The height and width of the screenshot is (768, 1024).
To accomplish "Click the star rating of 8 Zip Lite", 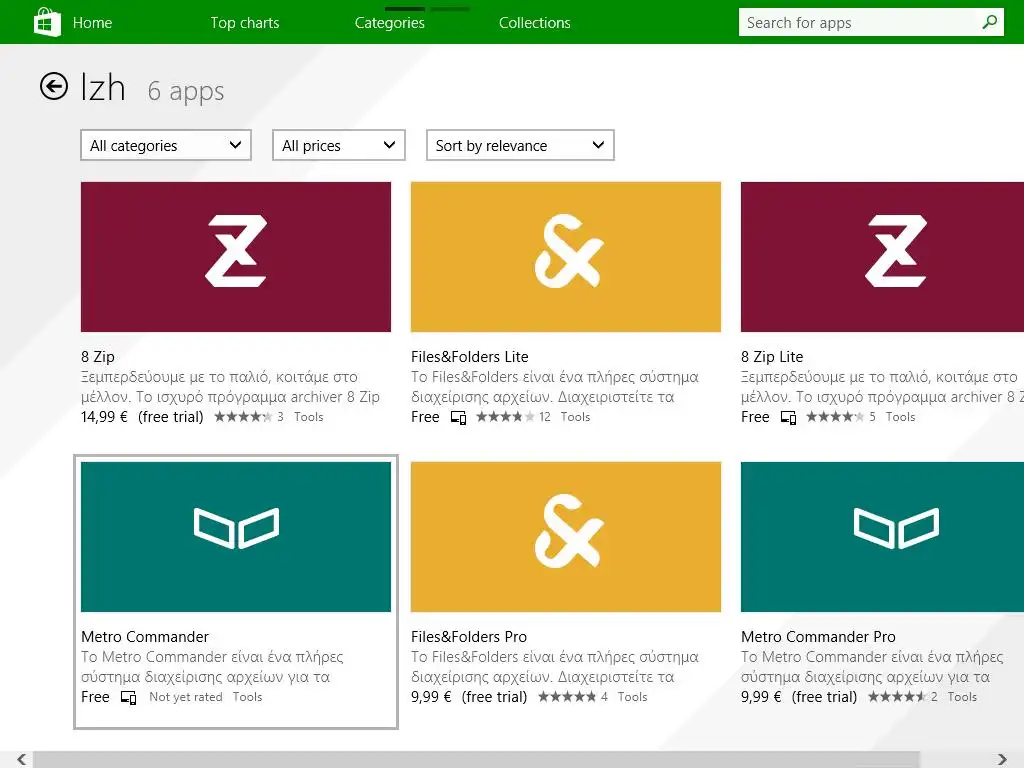I will (835, 417).
